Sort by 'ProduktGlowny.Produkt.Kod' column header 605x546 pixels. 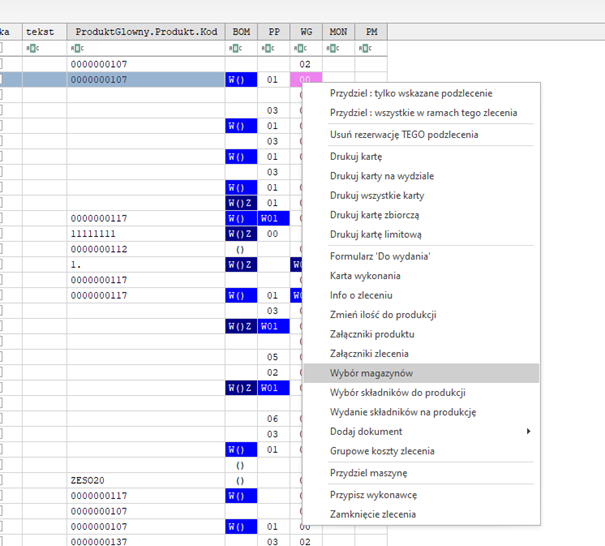146,32
